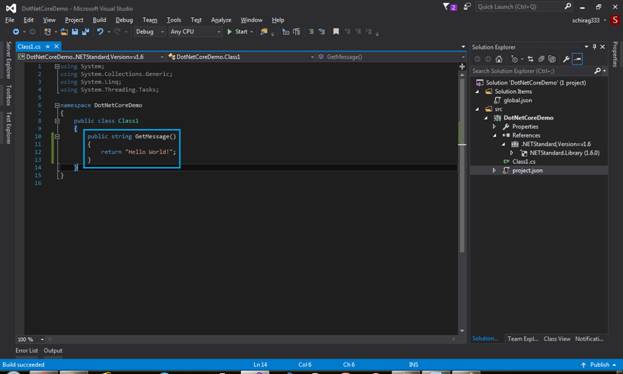Open the Server Explorer side tab

[x=8, y=60]
